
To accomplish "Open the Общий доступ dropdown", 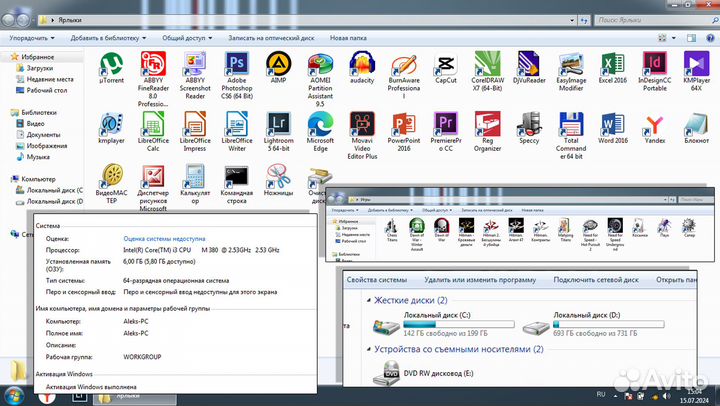I will 187,38.
